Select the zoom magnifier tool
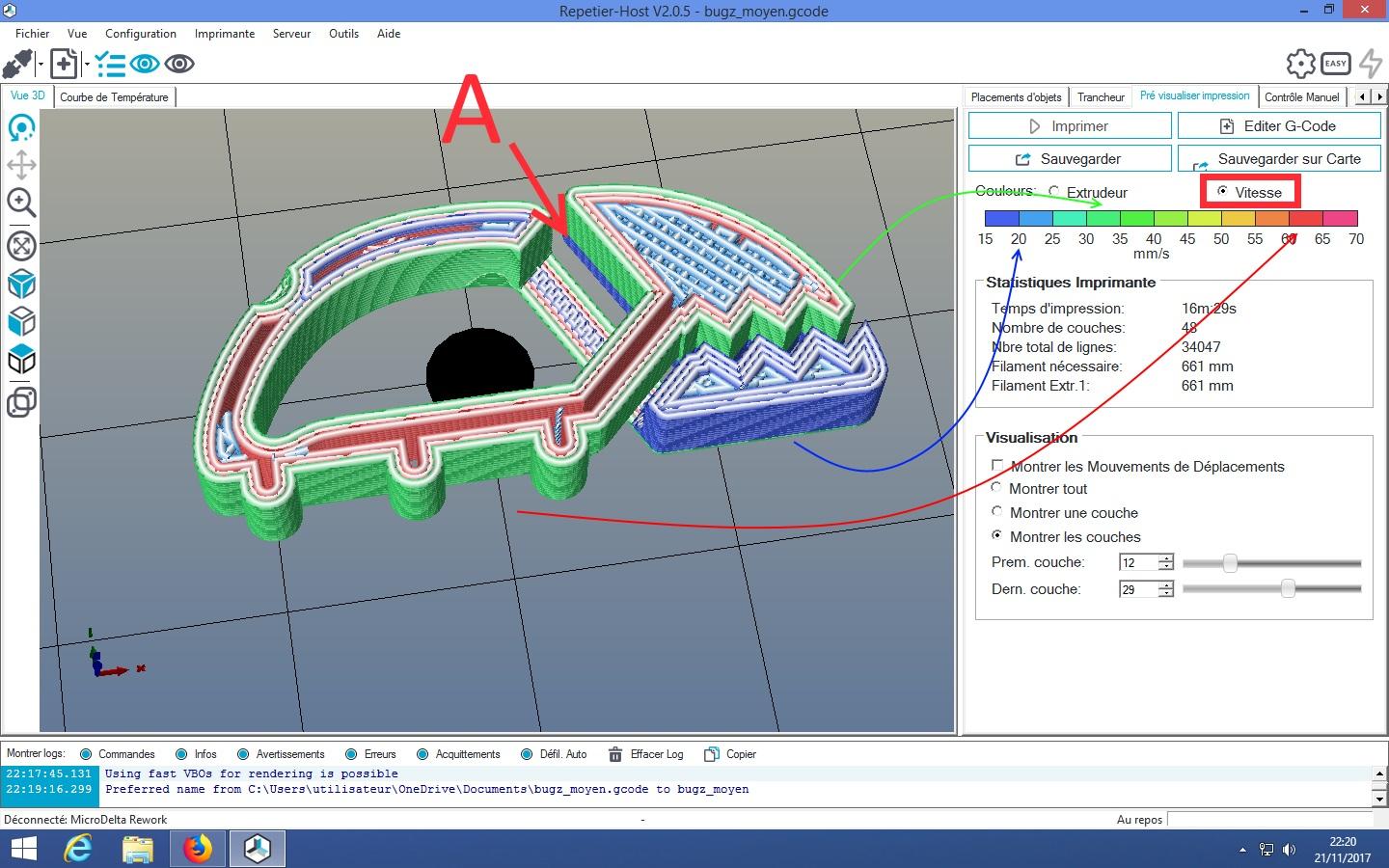 point(21,203)
